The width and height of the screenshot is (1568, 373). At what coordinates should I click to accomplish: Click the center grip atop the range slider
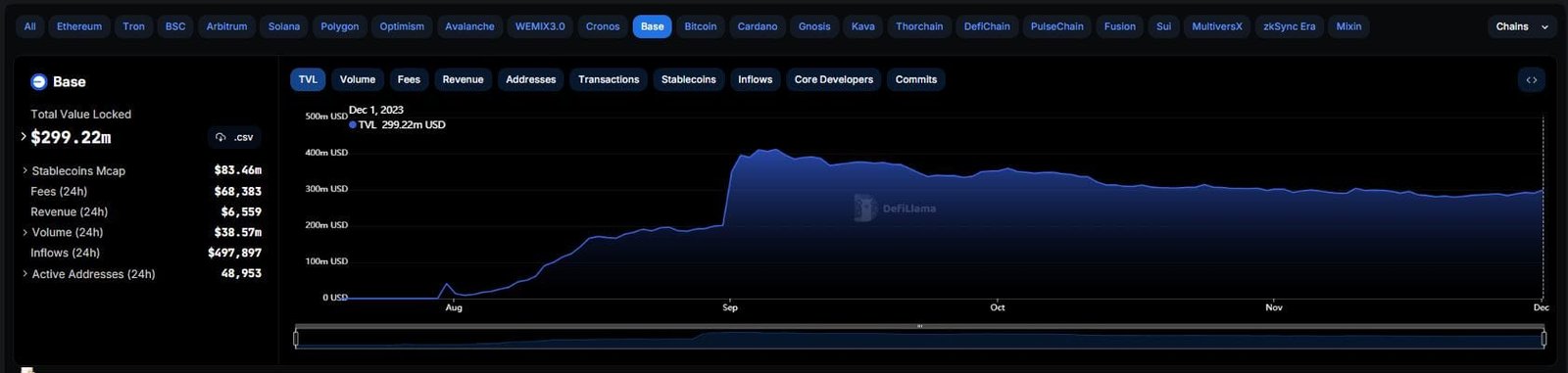[919, 326]
